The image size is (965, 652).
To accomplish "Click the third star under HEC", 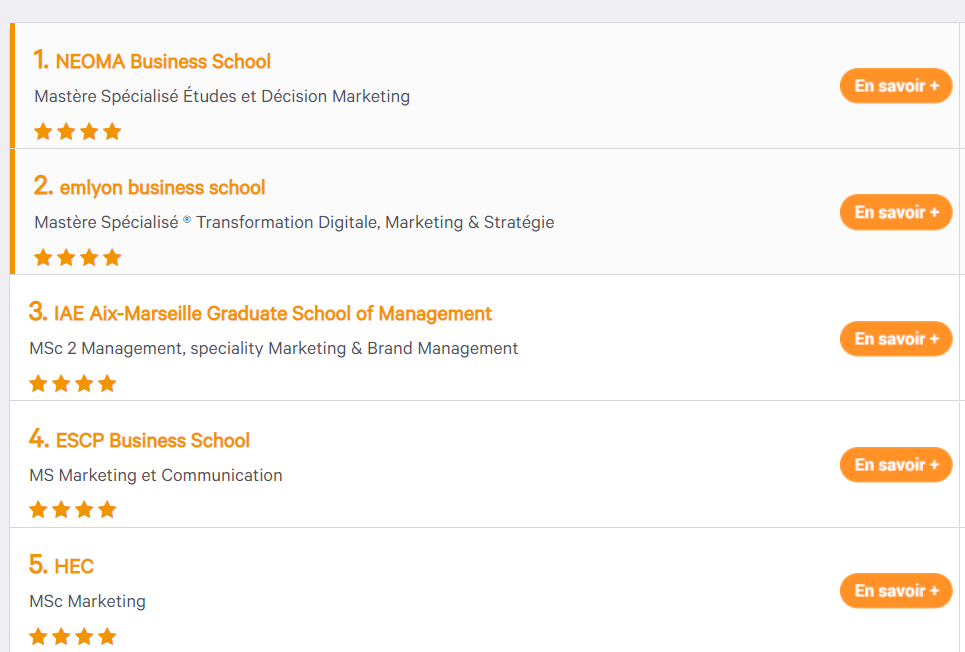I will click(84, 636).
